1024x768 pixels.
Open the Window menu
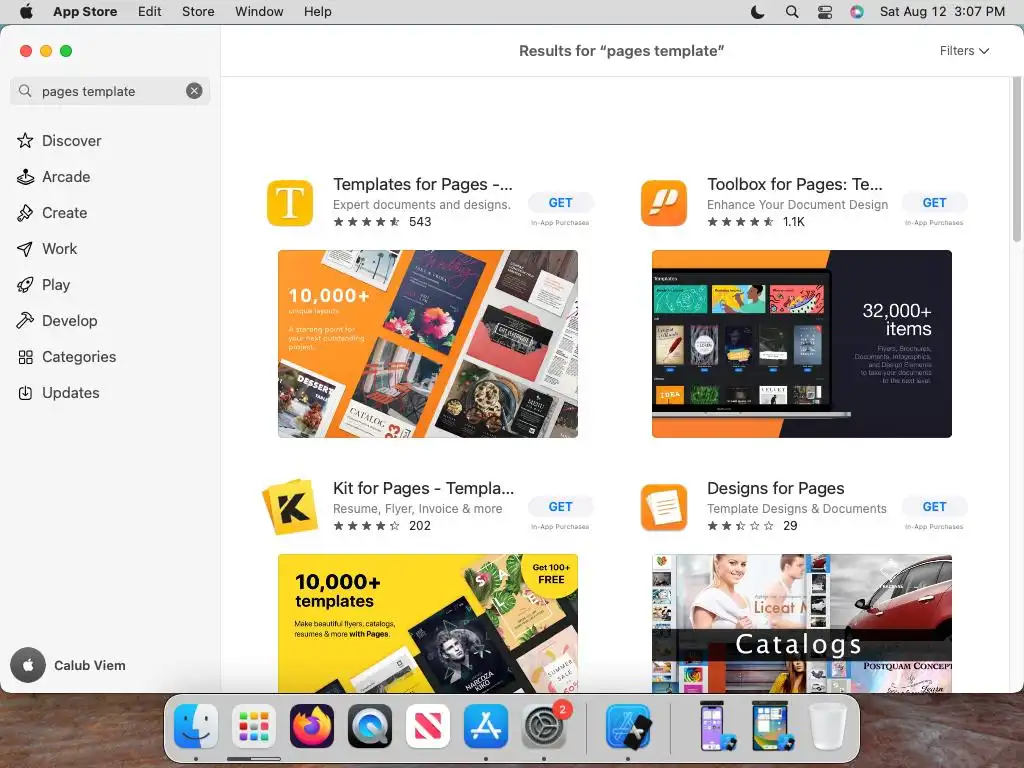pos(259,12)
